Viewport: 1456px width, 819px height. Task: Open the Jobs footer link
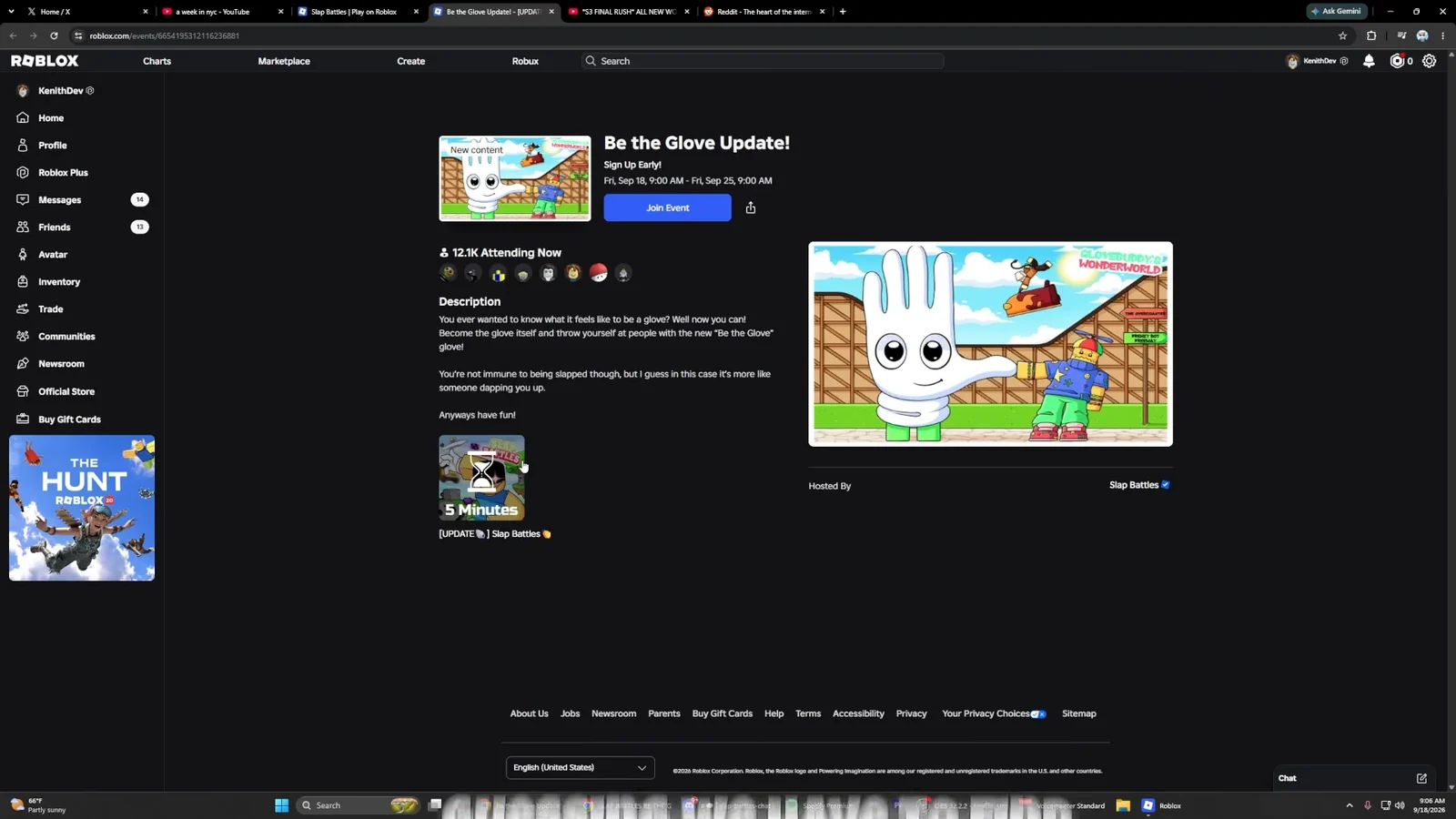(x=570, y=713)
